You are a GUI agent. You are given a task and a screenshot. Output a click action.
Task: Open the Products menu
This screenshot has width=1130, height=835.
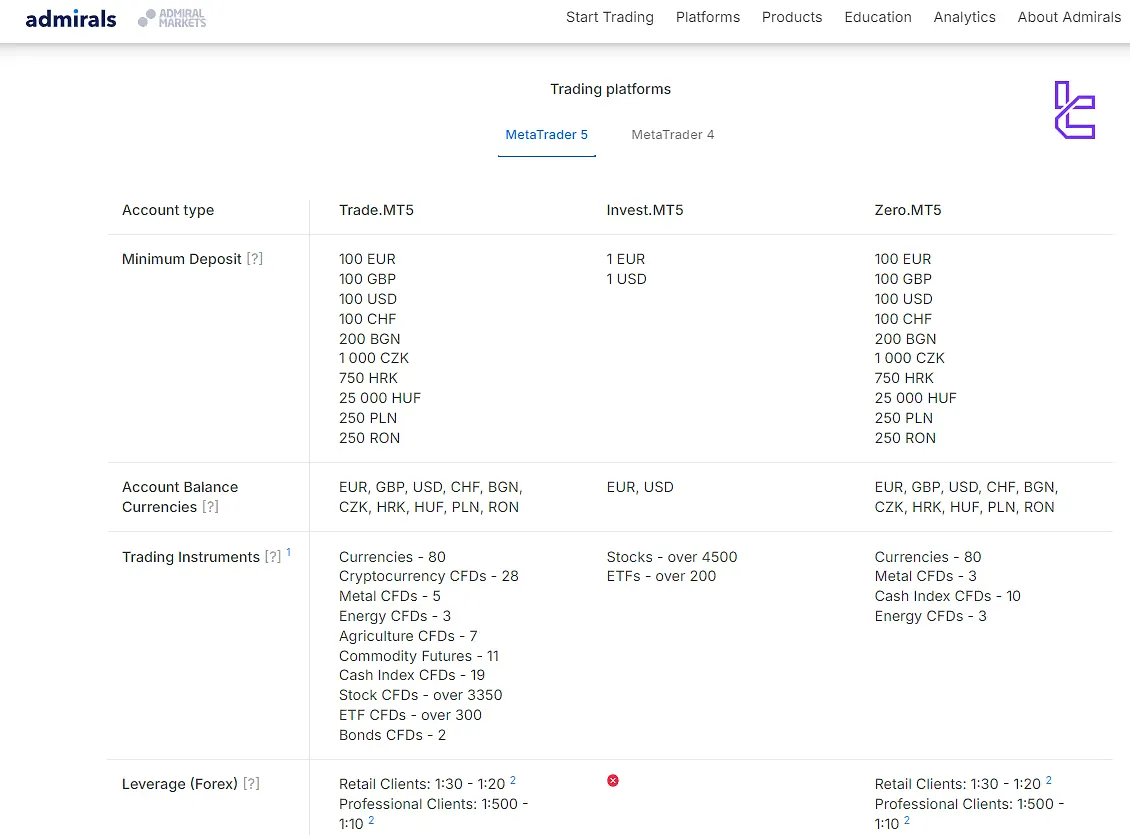tap(792, 17)
